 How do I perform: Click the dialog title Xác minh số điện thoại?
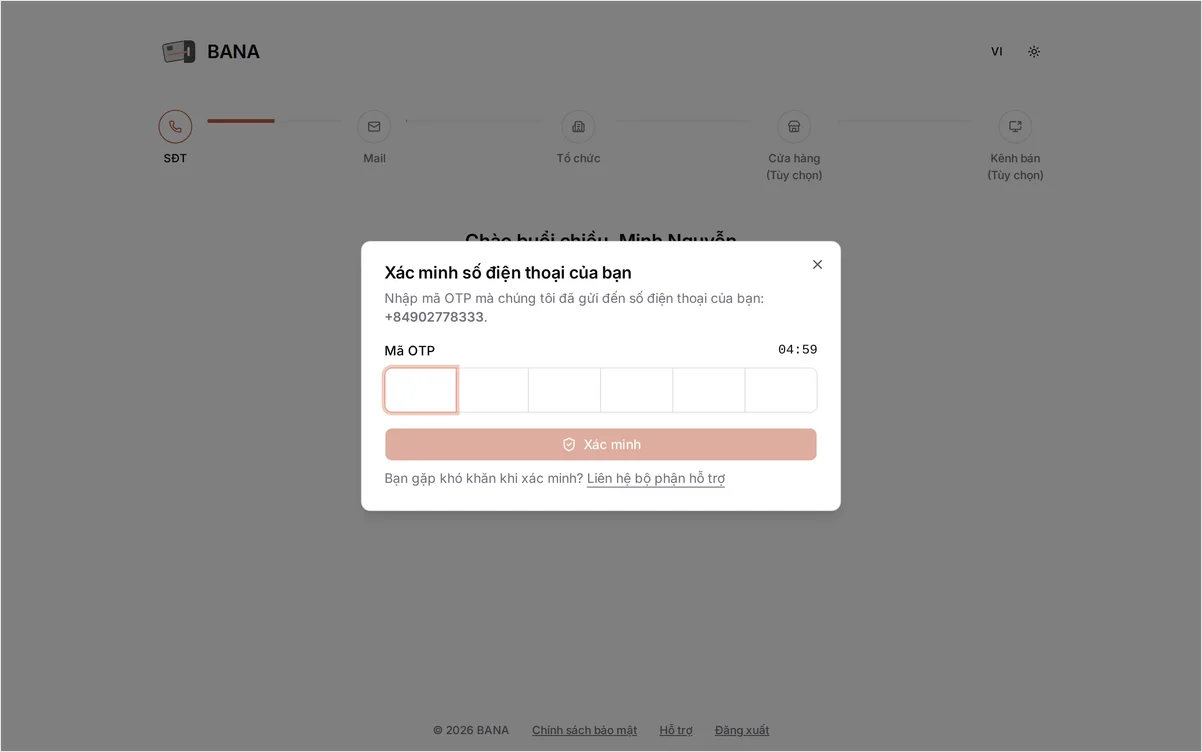(x=508, y=273)
